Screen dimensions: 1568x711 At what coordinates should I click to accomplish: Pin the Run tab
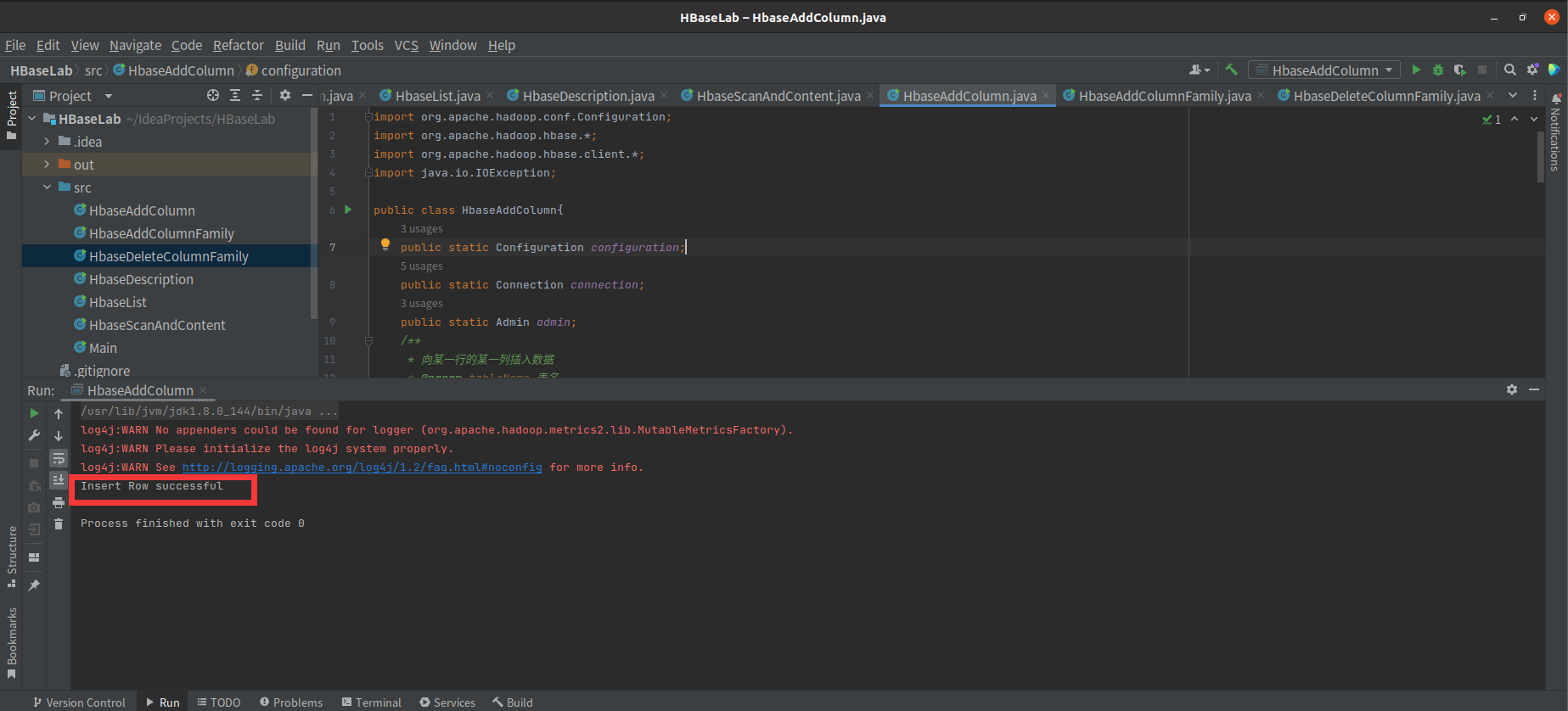click(34, 585)
